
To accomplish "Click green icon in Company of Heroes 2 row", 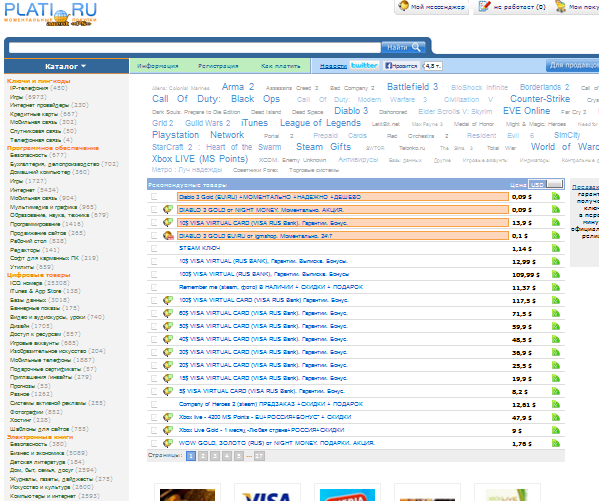I will 556,404.
